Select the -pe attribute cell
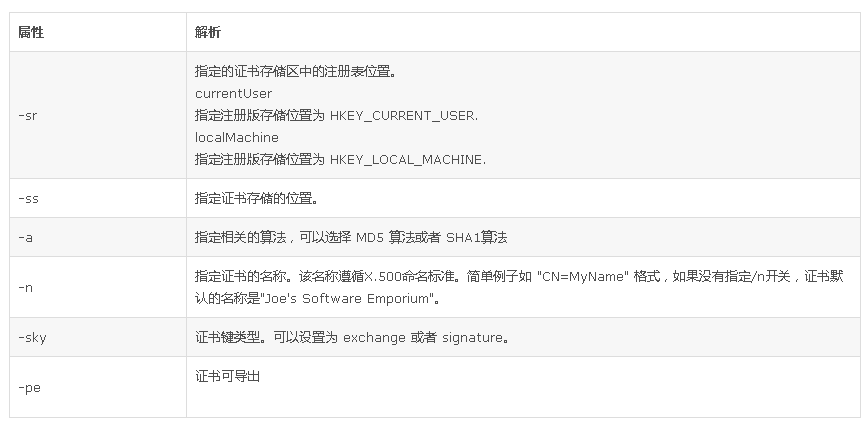 pyautogui.click(x=98, y=387)
